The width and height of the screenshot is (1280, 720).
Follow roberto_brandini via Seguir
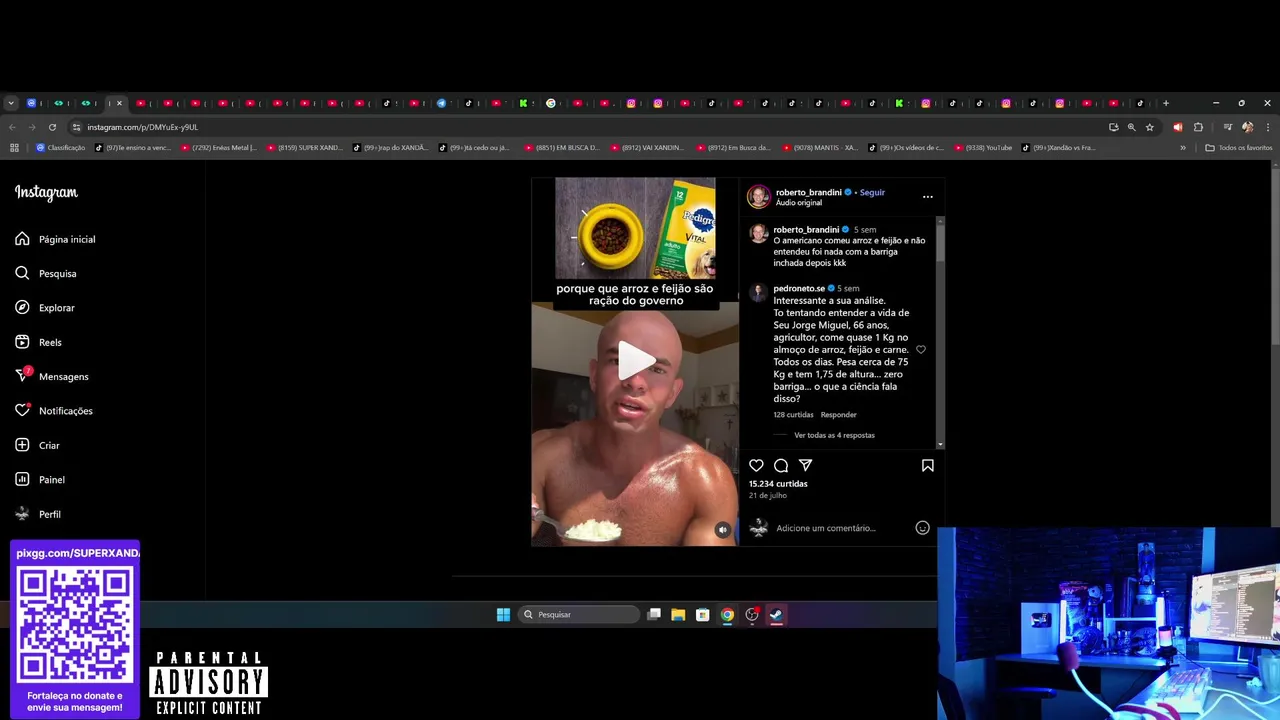[872, 192]
